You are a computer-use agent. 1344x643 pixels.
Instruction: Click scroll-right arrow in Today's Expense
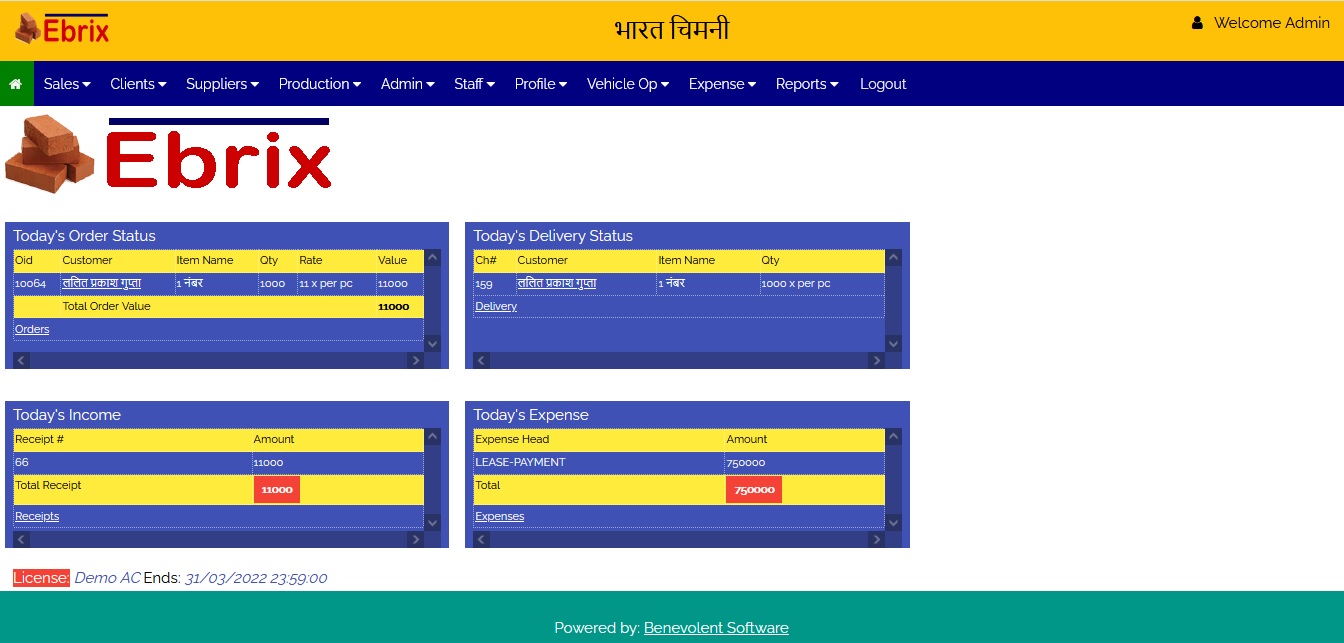[877, 539]
